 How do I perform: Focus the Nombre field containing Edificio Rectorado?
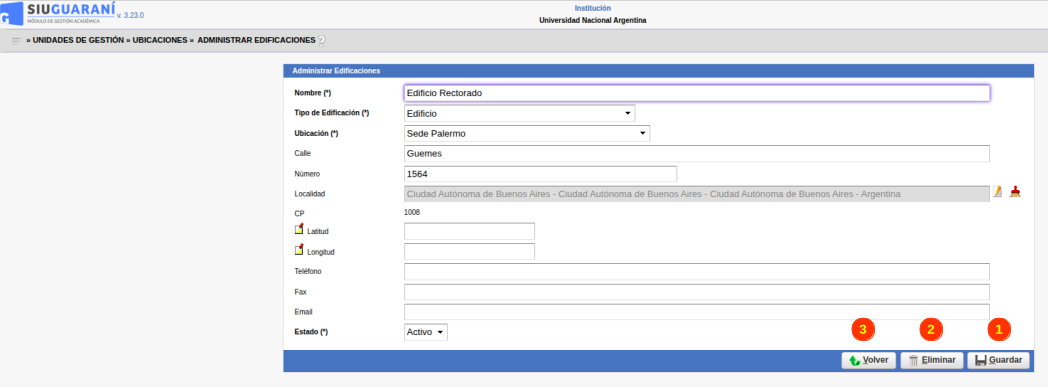696,93
